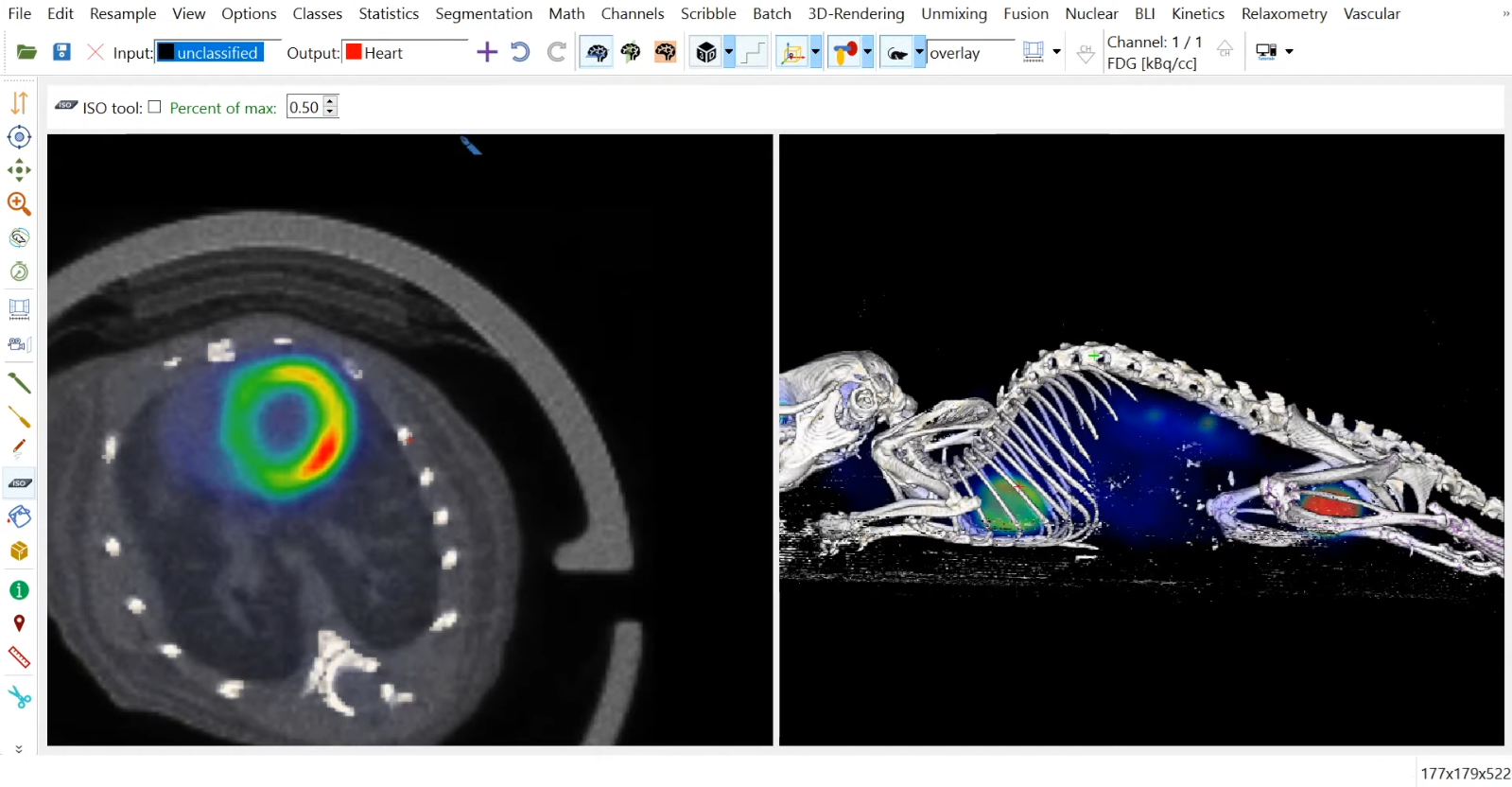Image resolution: width=1512 pixels, height=787 pixels.
Task: Select the red location pin marker tool
Action: 19,623
